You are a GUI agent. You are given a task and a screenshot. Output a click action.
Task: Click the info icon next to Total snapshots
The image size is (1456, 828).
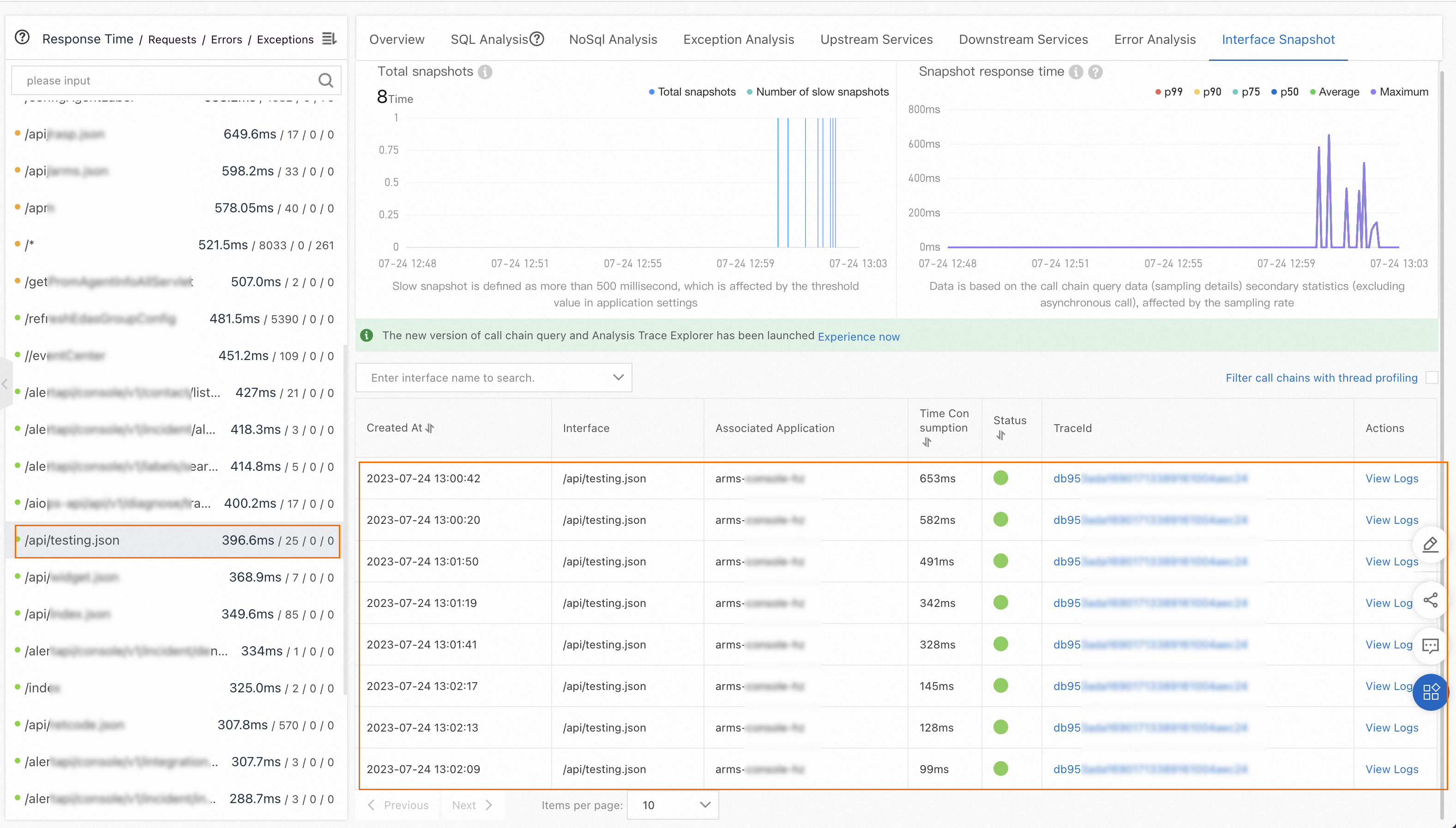tap(485, 72)
